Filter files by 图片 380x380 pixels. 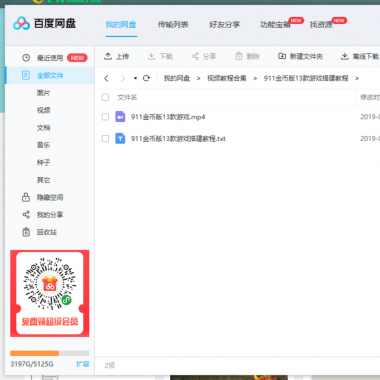tap(43, 93)
